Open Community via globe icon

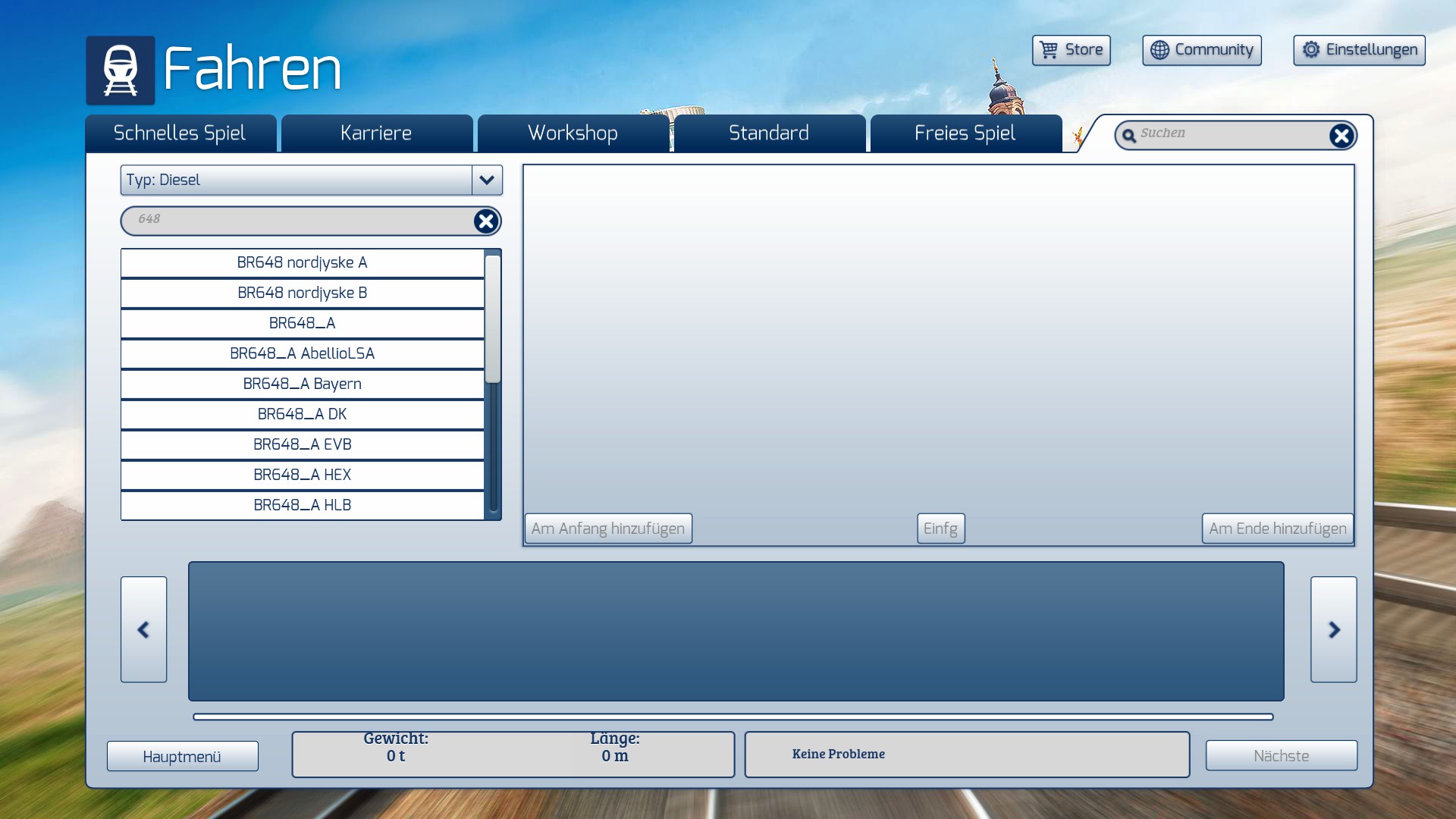1159,50
